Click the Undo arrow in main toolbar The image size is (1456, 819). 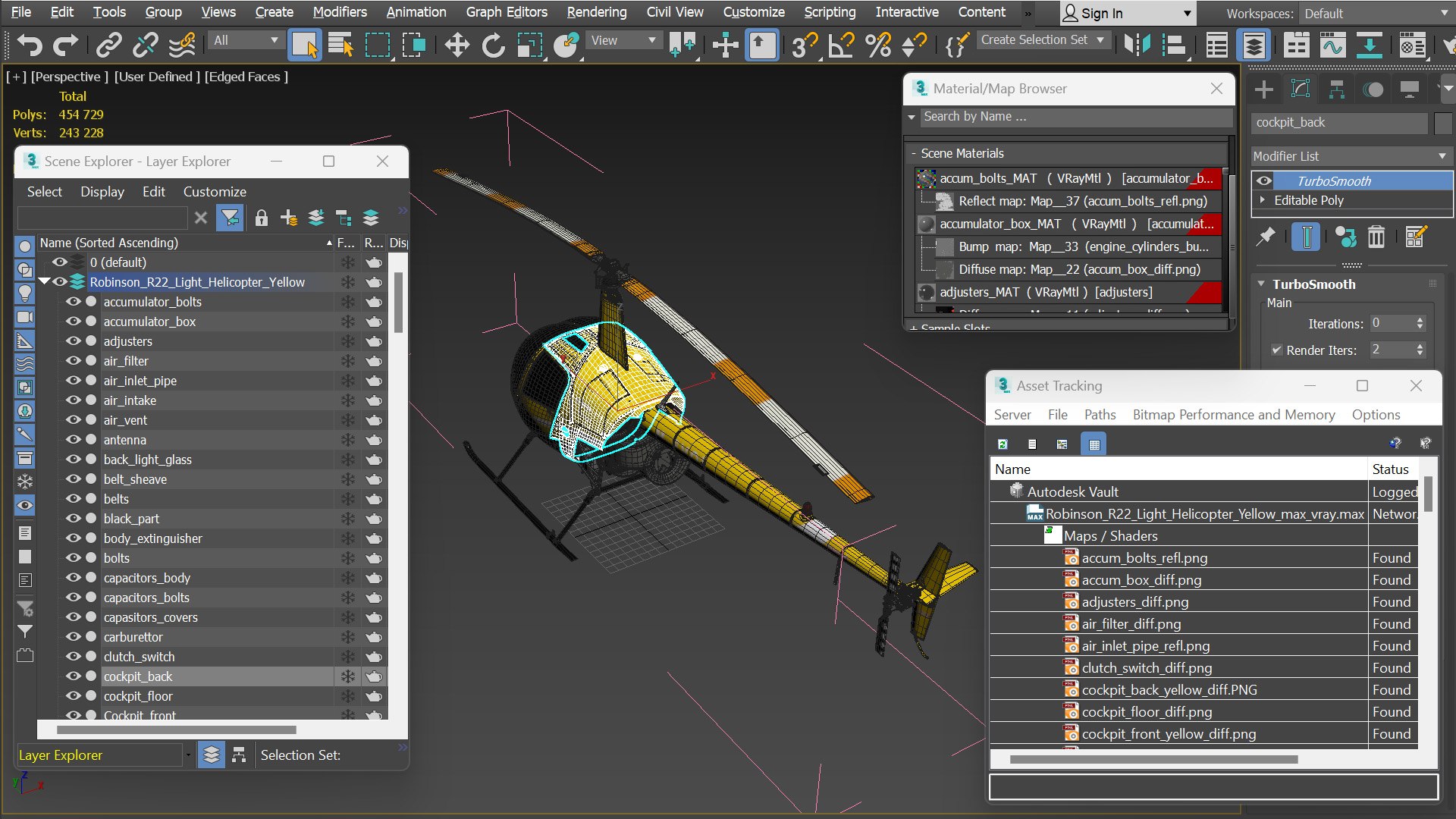[29, 45]
